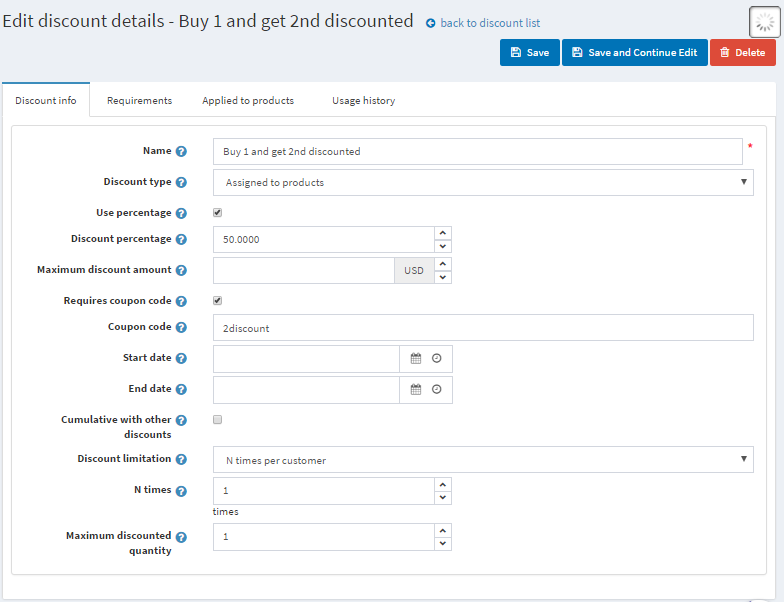The image size is (784, 602).
Task: Click help icon next to Discount type
Action: point(181,182)
